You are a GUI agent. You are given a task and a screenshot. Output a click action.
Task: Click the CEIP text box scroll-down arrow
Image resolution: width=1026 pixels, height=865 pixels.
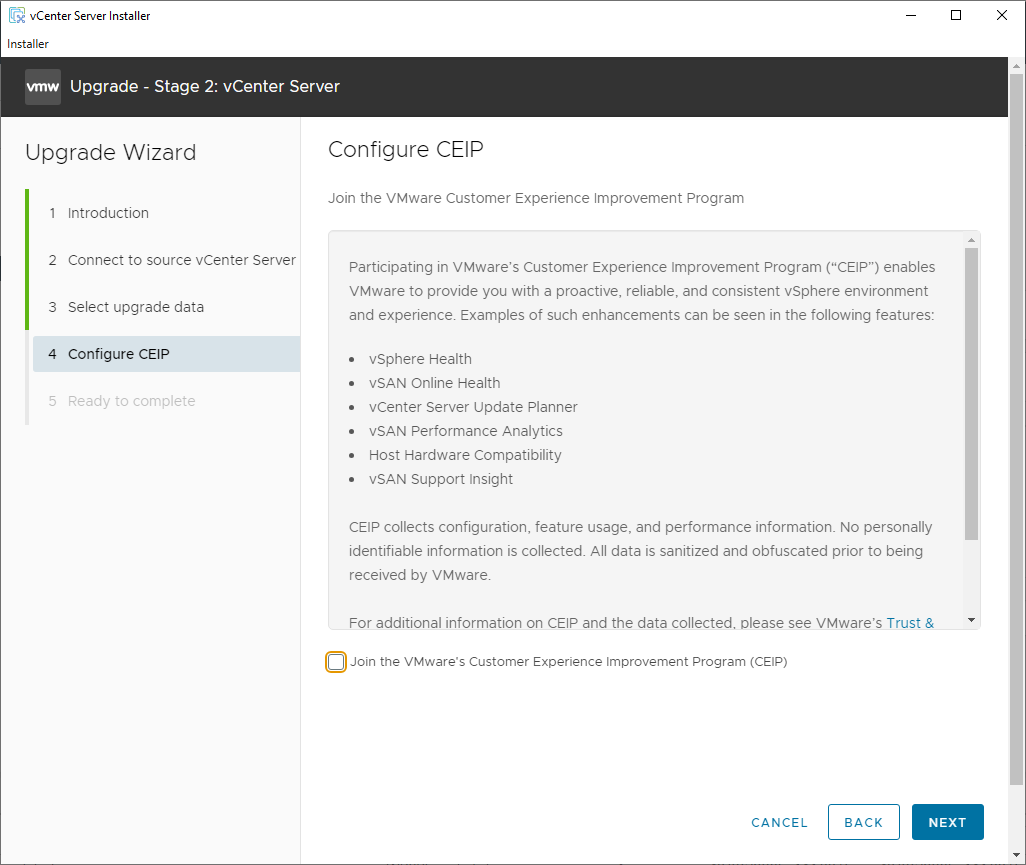click(x=971, y=620)
